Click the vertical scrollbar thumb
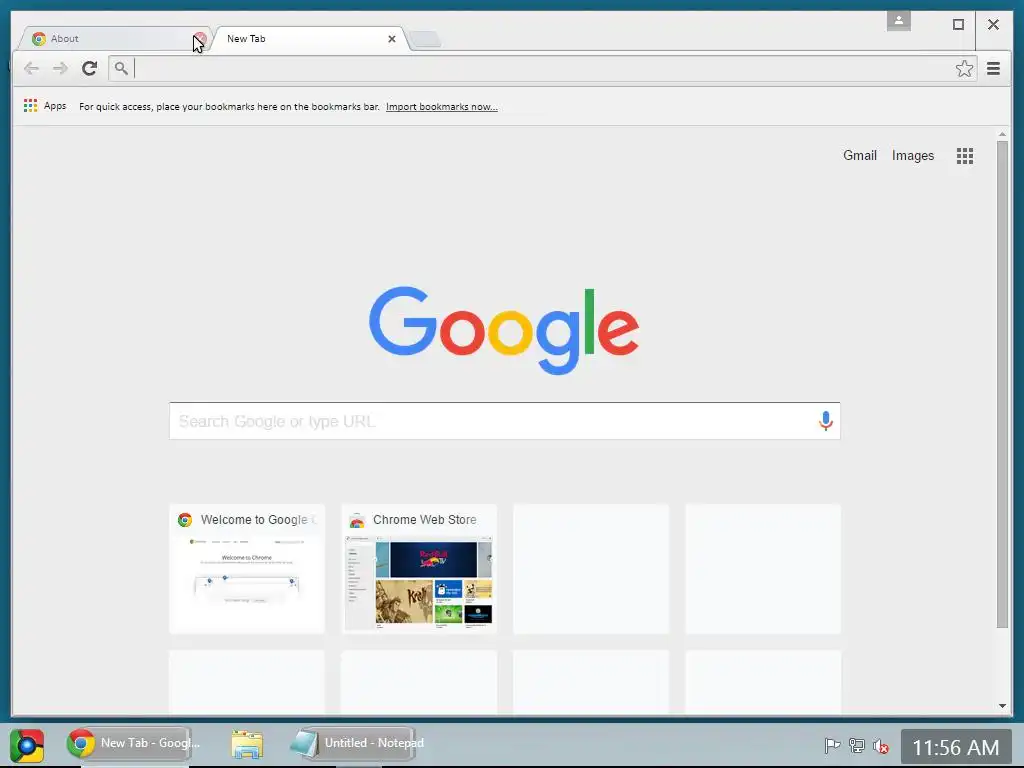 (1002, 384)
